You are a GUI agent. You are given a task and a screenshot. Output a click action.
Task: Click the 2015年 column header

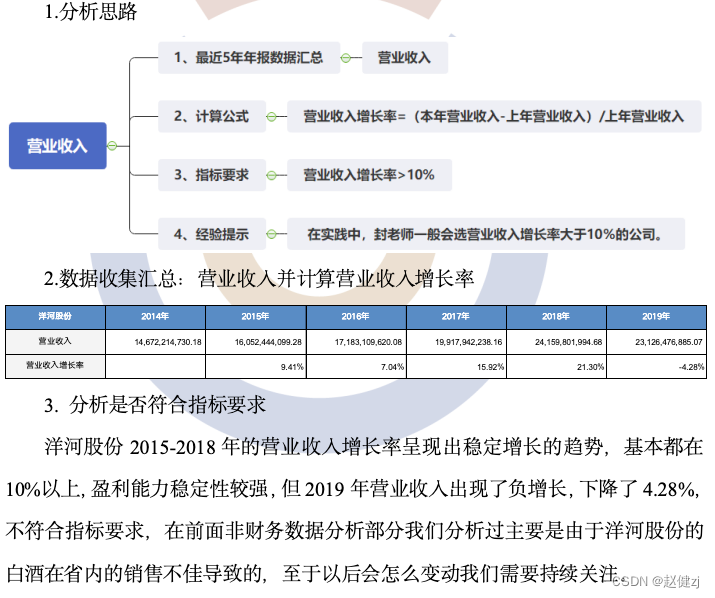(256, 317)
